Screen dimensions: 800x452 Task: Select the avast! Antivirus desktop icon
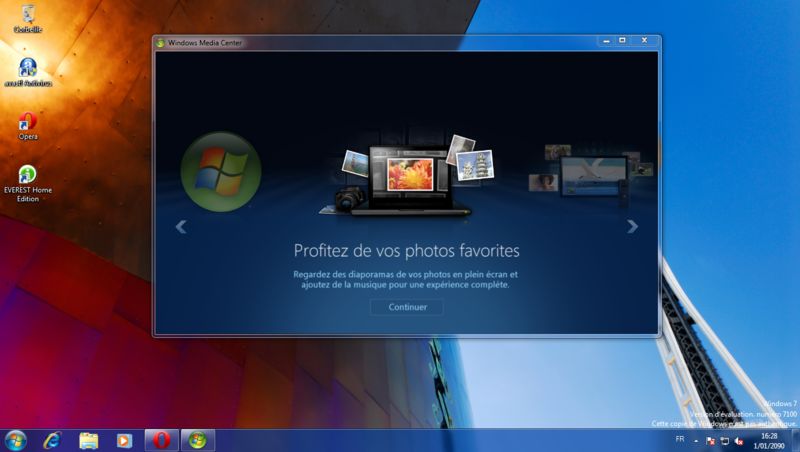[28, 72]
